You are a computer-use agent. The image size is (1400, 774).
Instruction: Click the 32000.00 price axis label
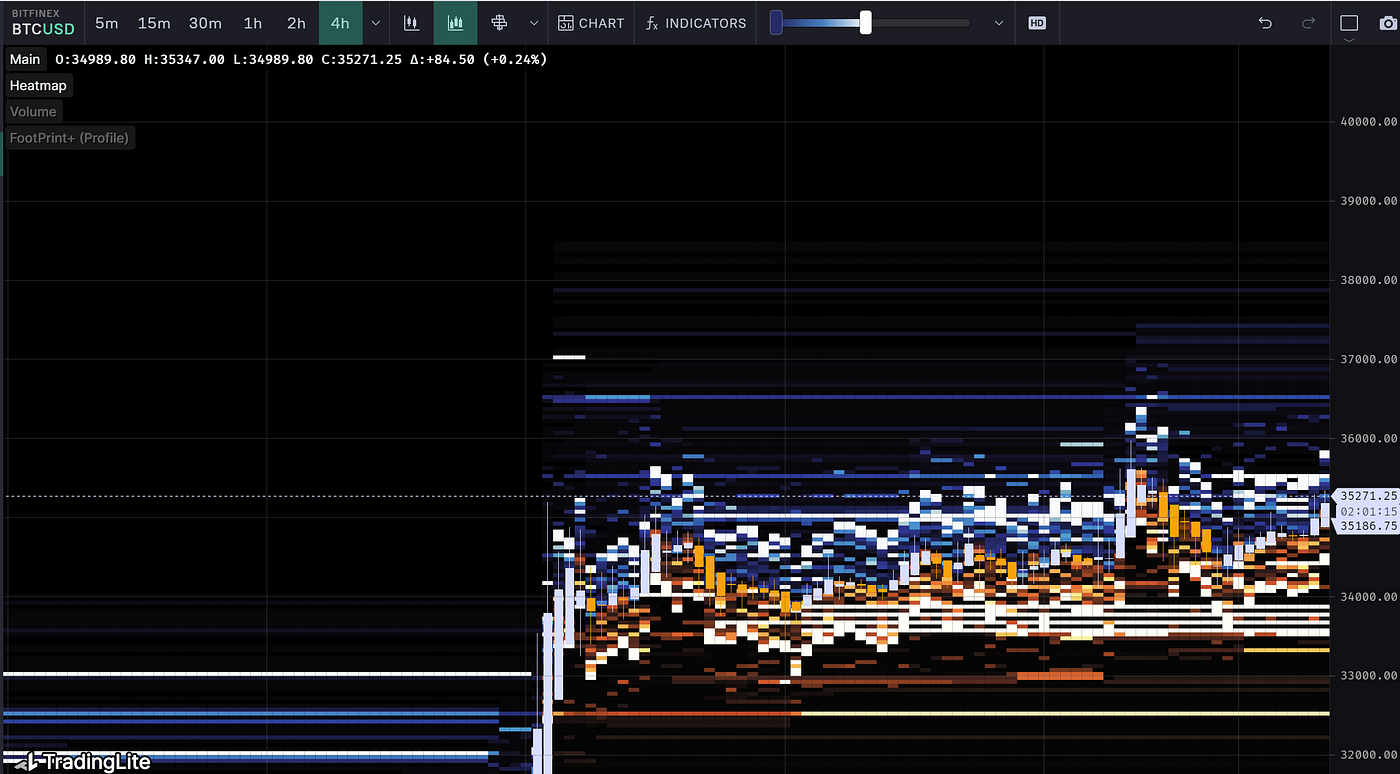coord(1368,755)
